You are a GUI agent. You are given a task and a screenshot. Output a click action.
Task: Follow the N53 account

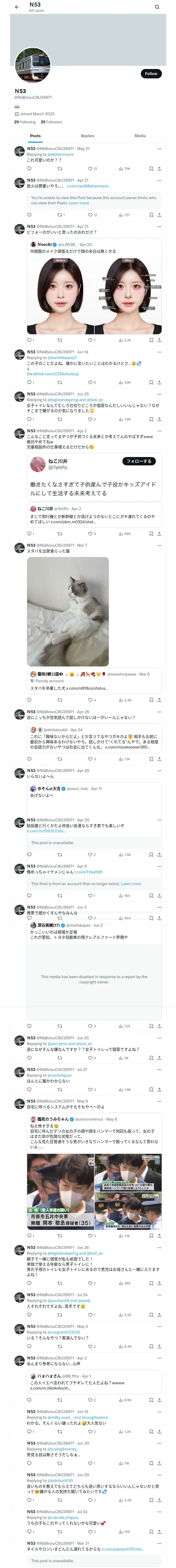150,74
